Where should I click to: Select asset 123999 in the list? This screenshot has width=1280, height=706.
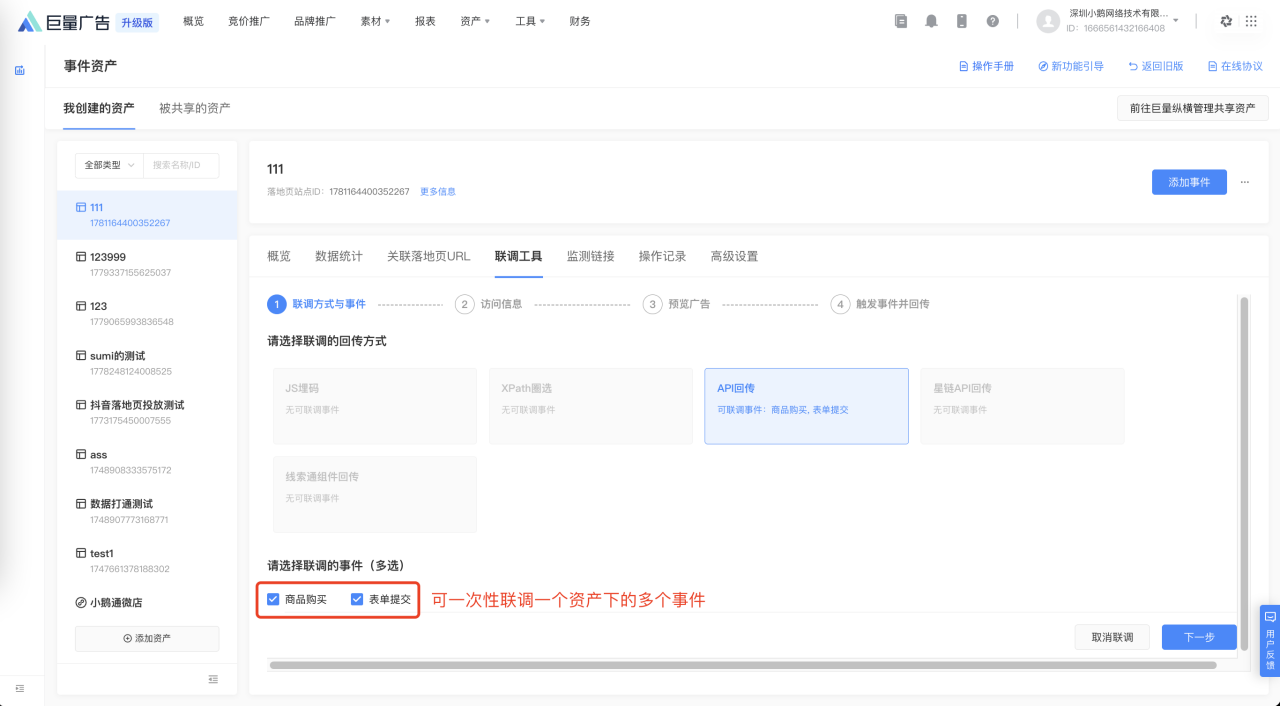pyautogui.click(x=147, y=264)
